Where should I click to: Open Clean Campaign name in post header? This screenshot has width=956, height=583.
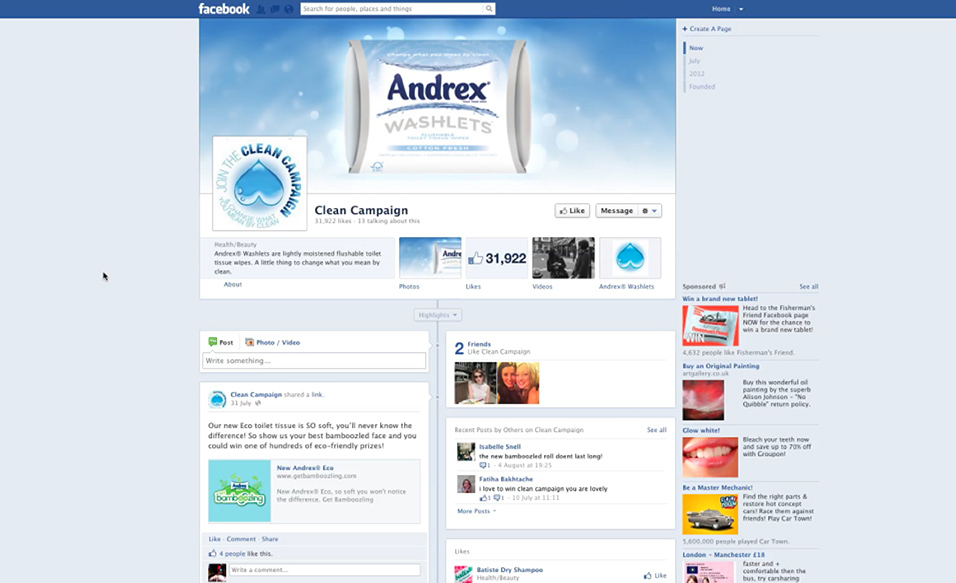coord(256,395)
